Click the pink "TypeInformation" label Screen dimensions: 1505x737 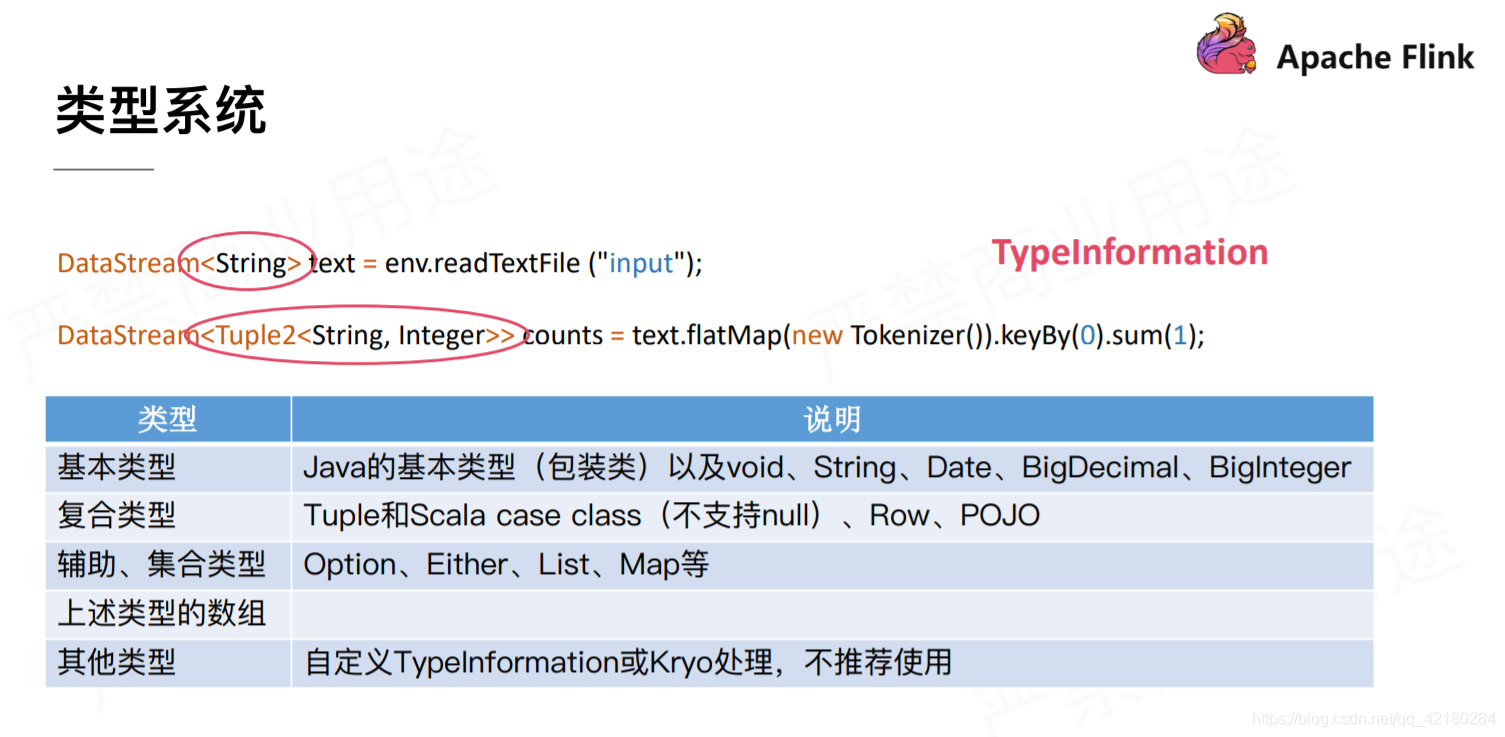pos(1130,251)
